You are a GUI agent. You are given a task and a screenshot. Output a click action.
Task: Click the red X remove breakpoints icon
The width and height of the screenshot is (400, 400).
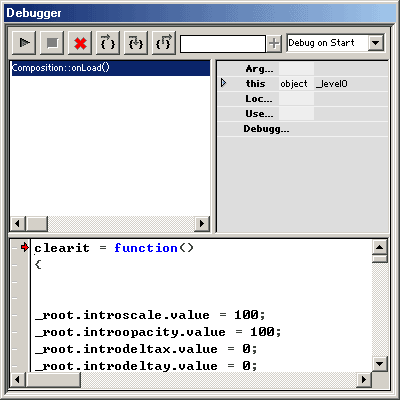coord(80,43)
